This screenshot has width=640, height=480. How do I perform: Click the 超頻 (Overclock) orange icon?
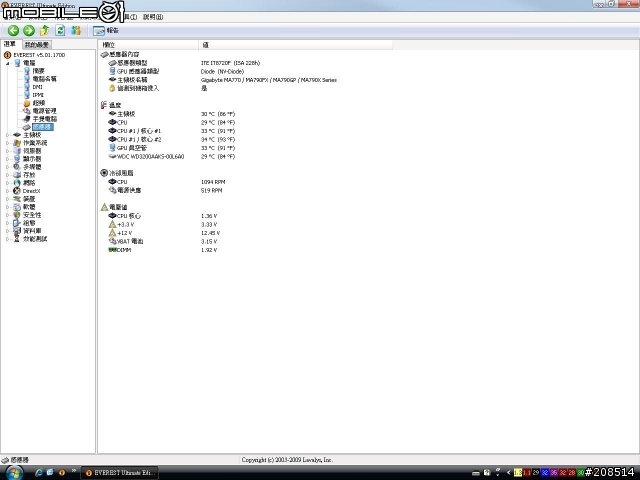click(27, 103)
